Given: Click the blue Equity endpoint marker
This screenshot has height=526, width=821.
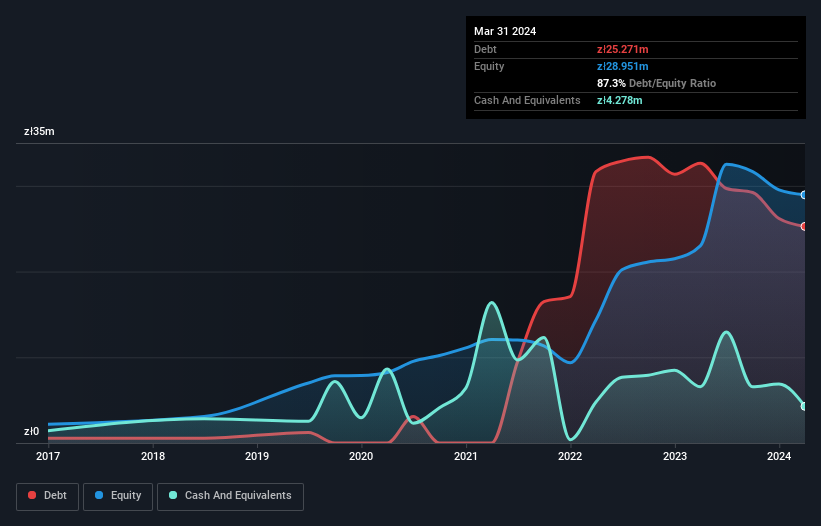Looking at the screenshot, I should coord(804,195).
